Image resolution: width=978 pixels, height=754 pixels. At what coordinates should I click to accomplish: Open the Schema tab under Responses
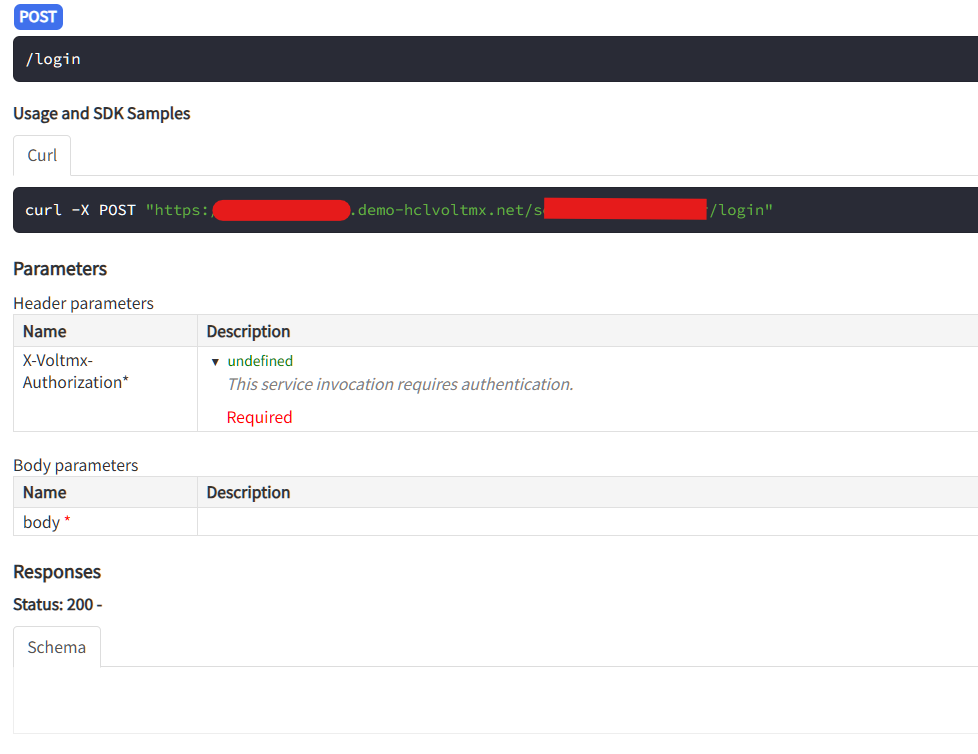point(57,647)
